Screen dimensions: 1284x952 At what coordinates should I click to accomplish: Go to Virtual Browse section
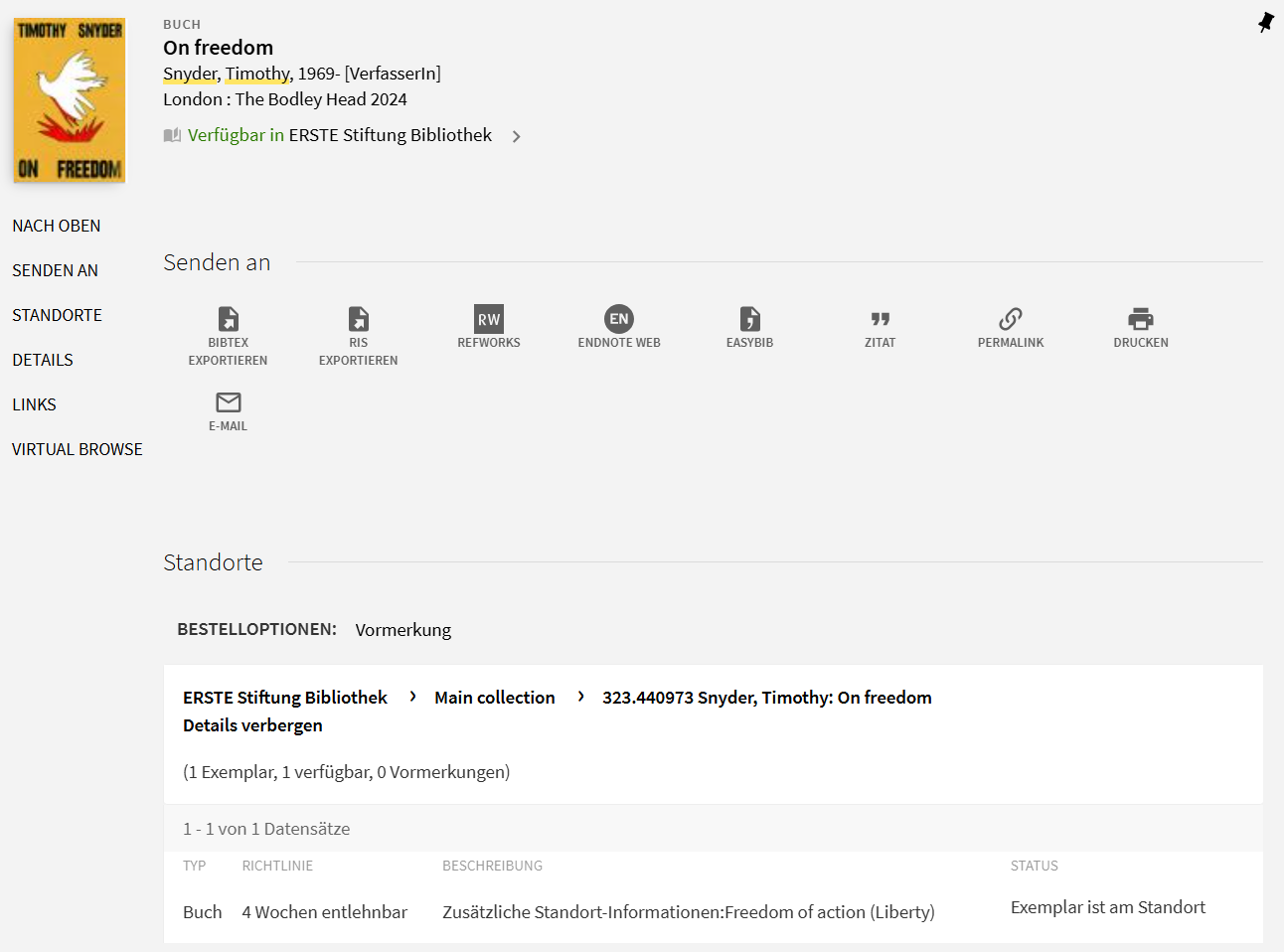(x=78, y=449)
